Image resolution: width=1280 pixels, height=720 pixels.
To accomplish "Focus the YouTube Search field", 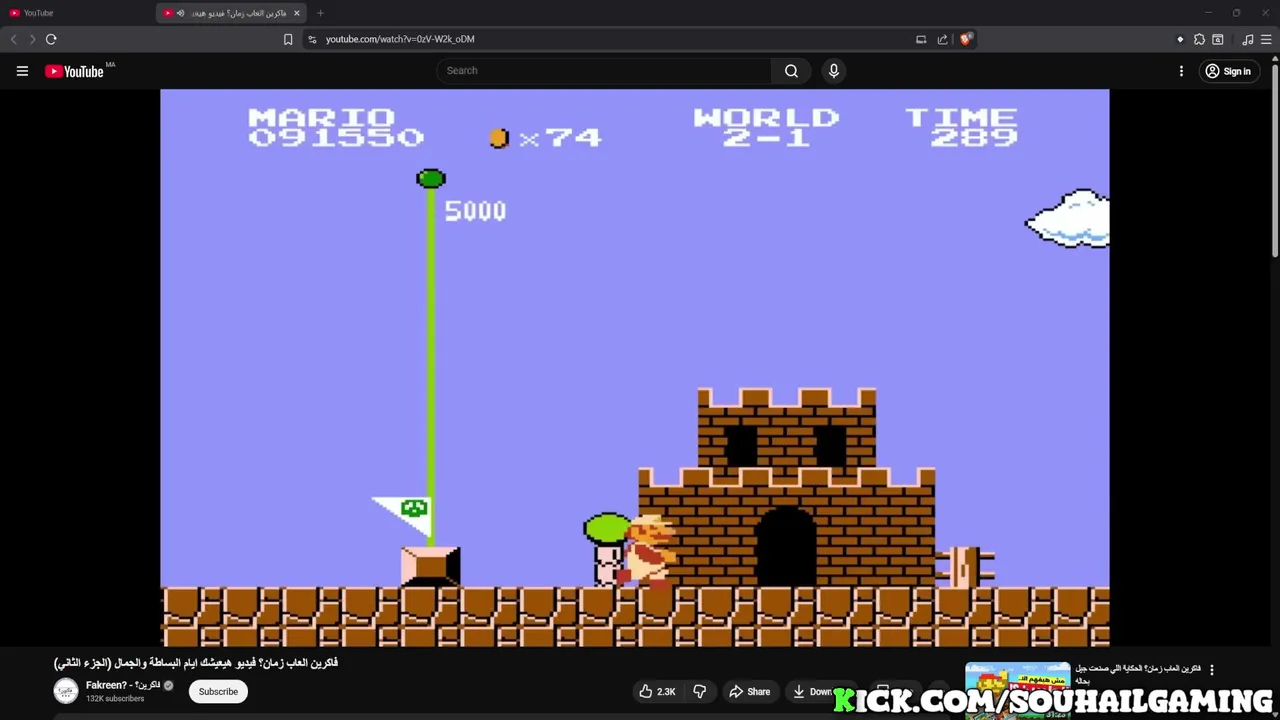I will [x=604, y=71].
